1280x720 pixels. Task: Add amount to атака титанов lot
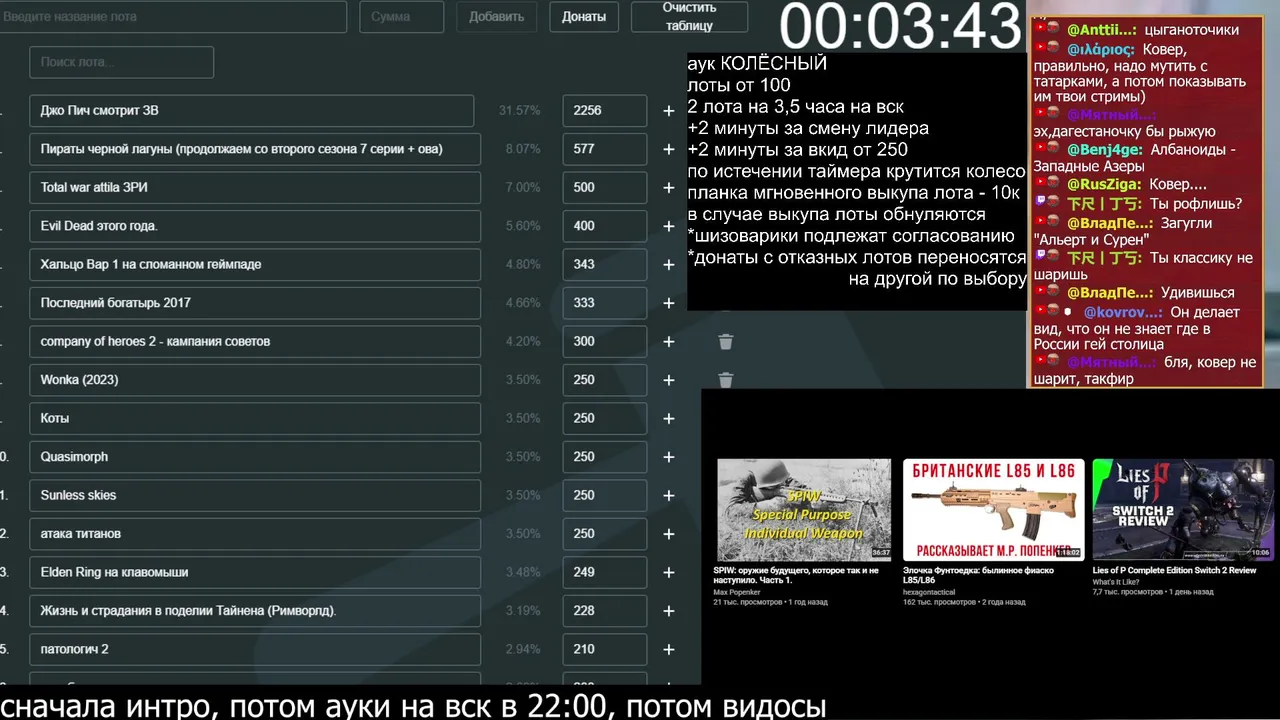tap(669, 534)
